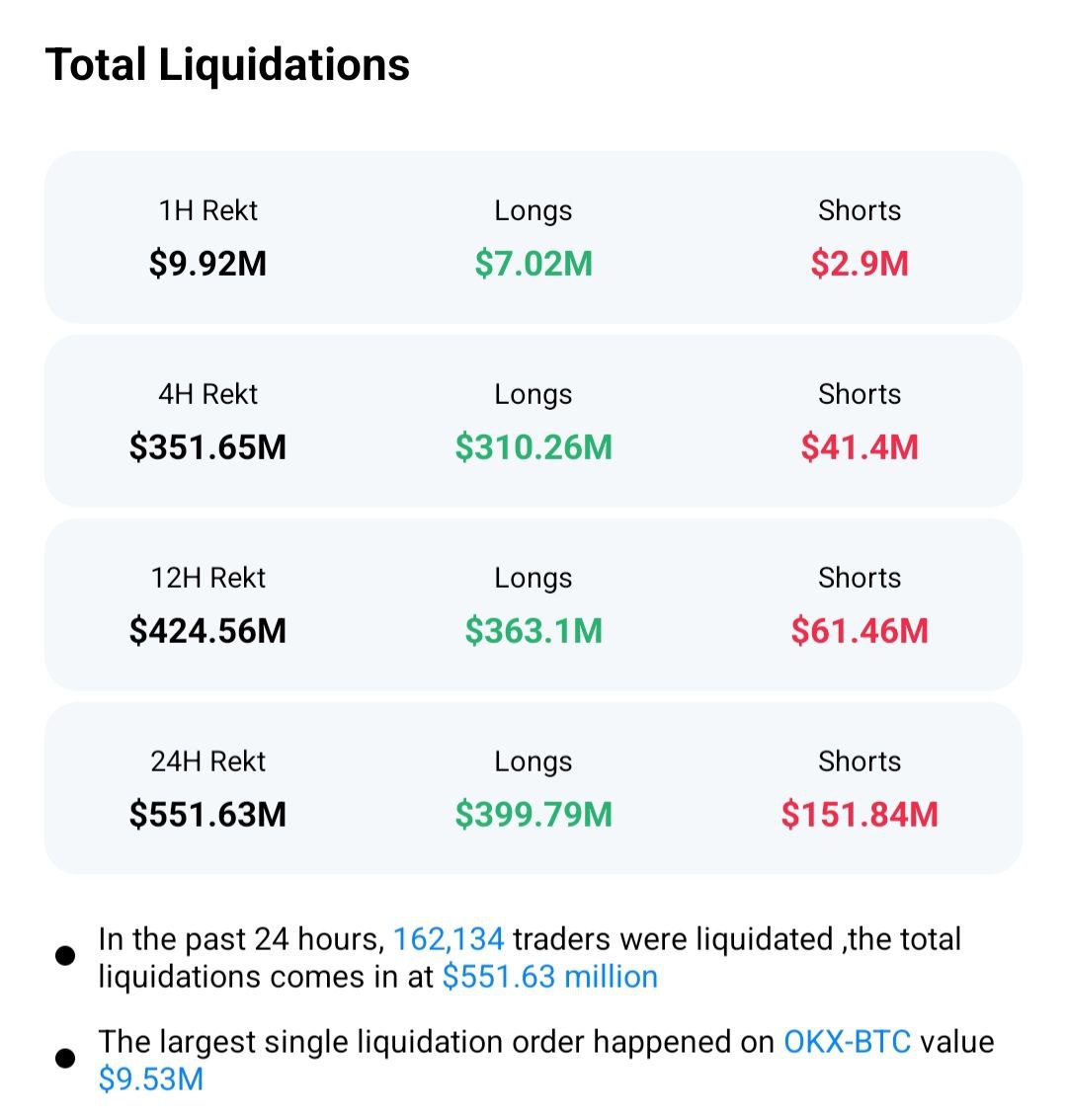Click the $424.56M 12H total value
Image resolution: width=1067 pixels, height=1120 pixels.
(x=207, y=631)
